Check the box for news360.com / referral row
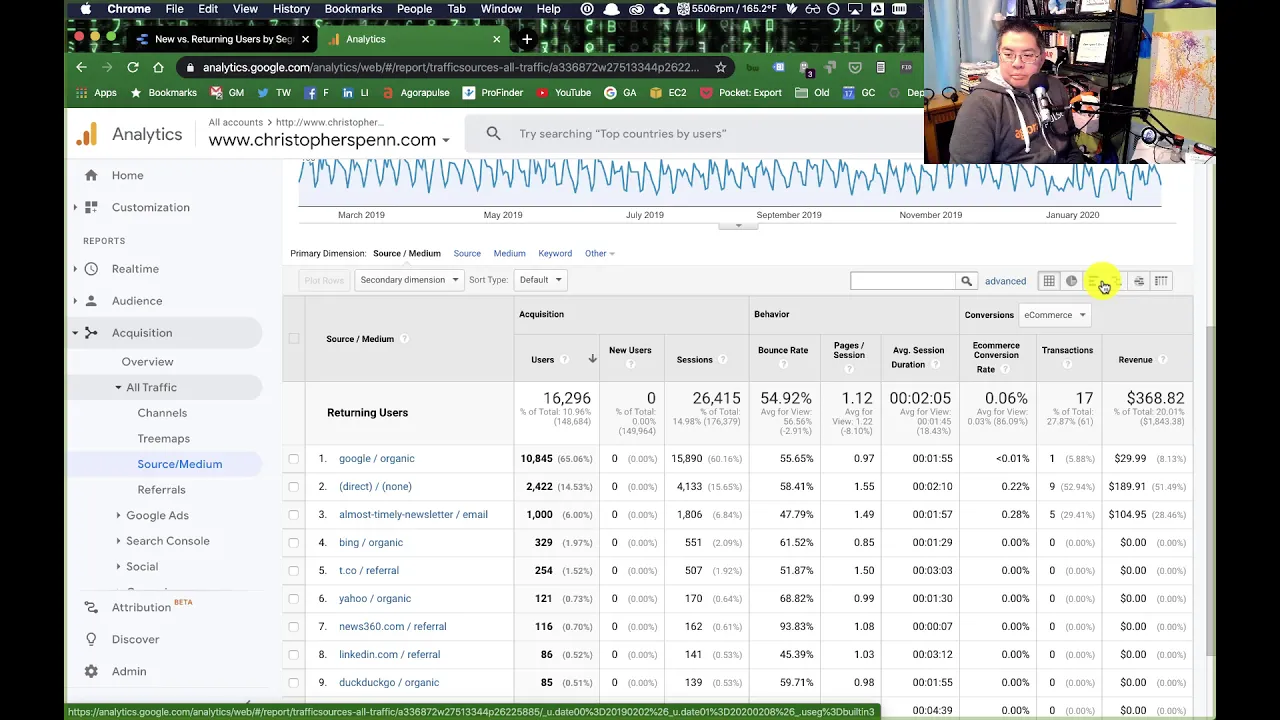Image resolution: width=1280 pixels, height=720 pixels. coord(293,627)
